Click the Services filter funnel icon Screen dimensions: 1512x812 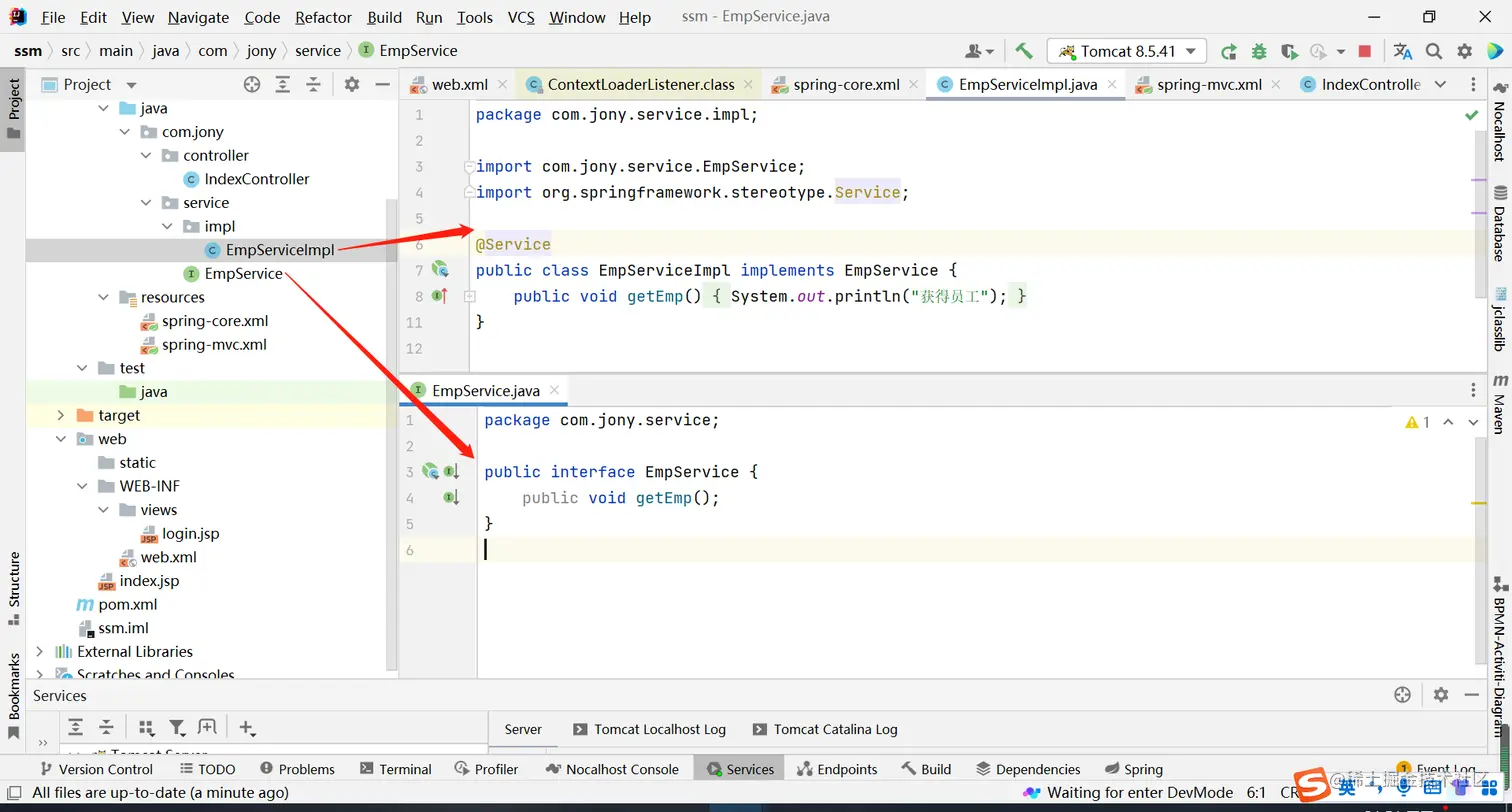pyautogui.click(x=177, y=728)
